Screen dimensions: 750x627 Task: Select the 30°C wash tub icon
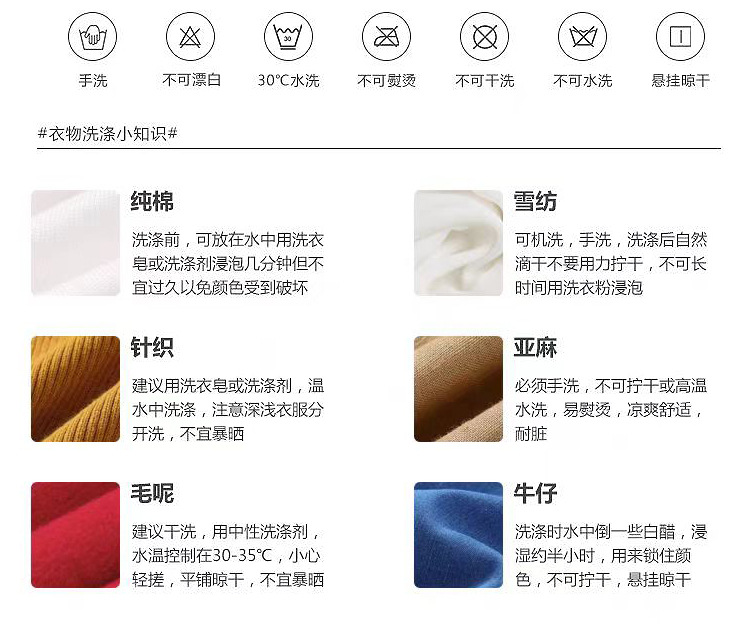tap(288, 36)
